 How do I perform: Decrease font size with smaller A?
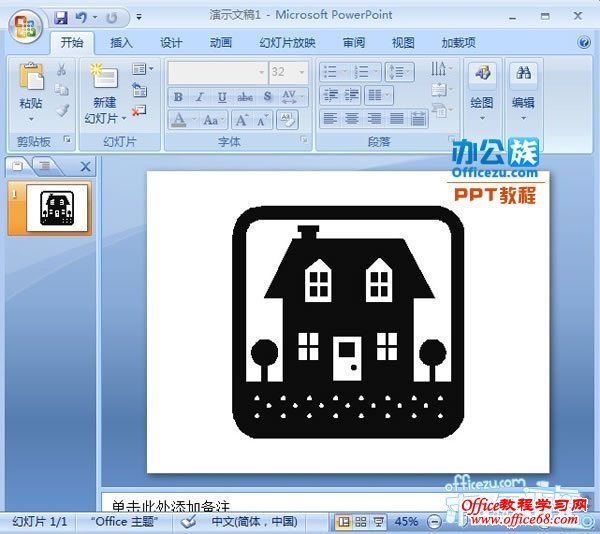tap(262, 120)
